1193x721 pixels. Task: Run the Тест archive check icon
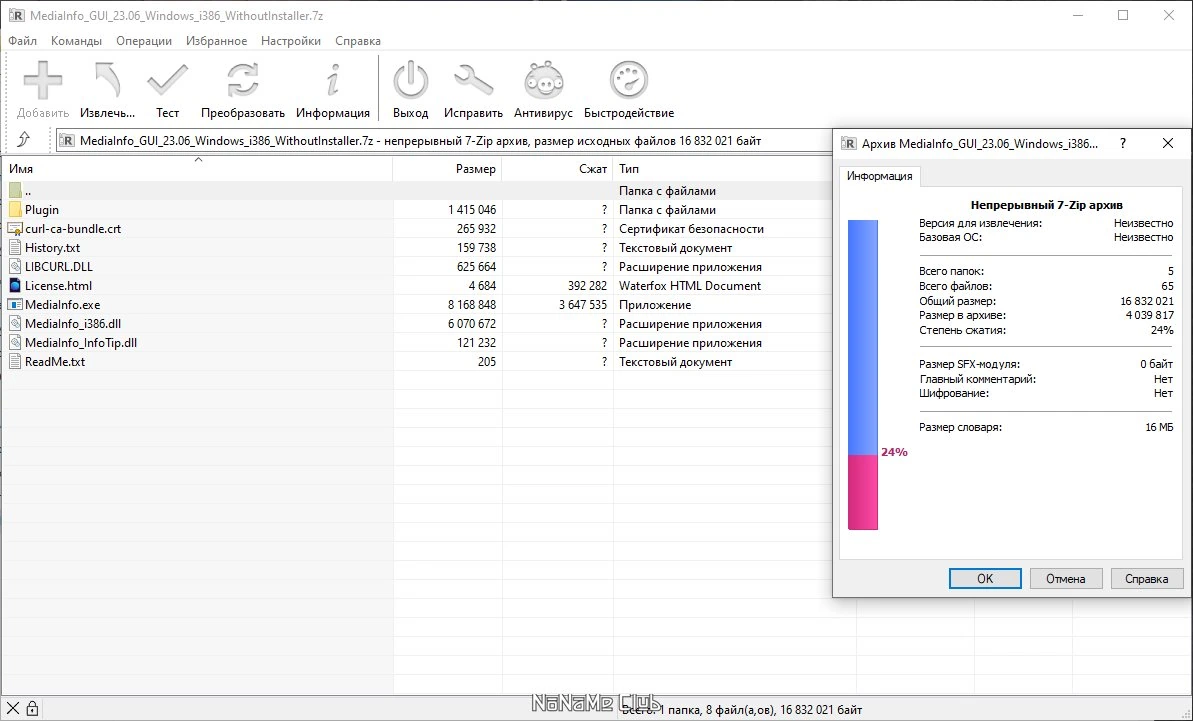pyautogui.click(x=167, y=81)
